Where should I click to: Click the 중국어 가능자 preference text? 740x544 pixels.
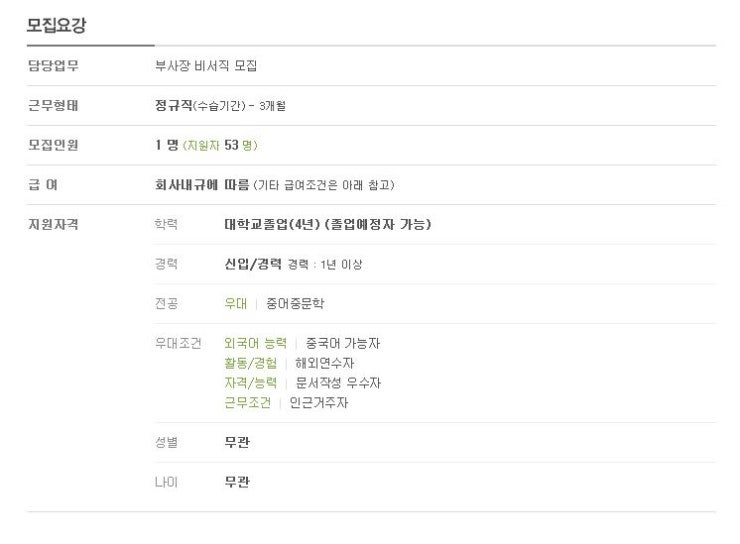point(343,343)
